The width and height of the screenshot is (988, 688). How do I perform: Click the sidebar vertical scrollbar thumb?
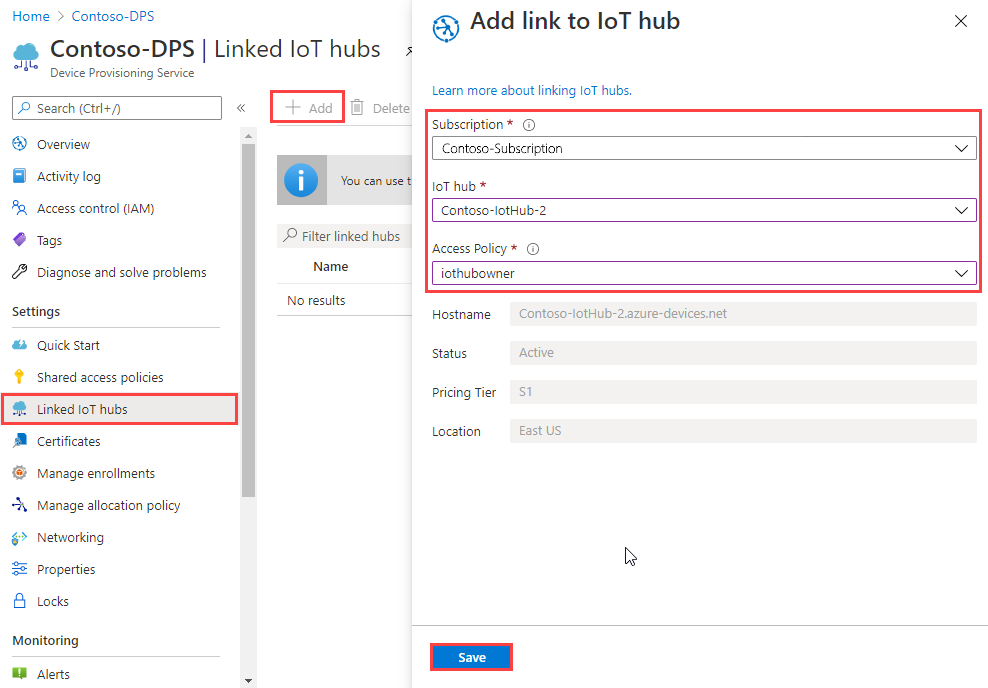(x=248, y=320)
